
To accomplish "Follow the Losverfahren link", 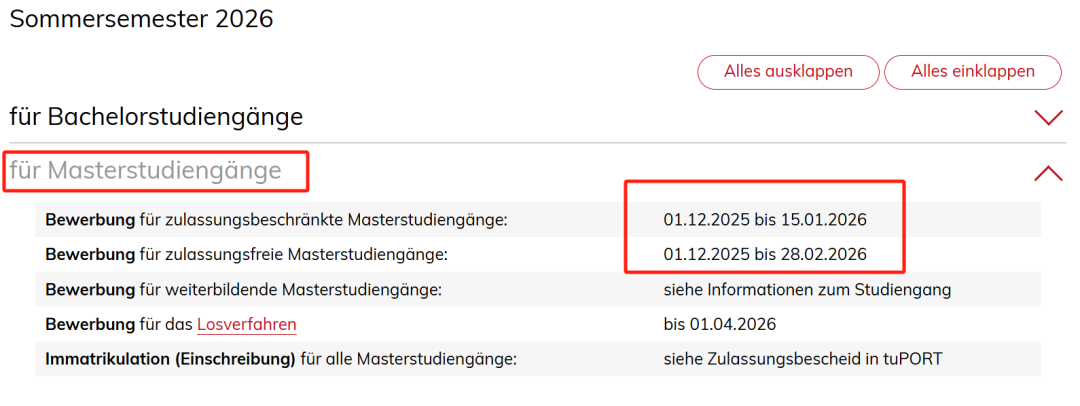I will pyautogui.click(x=247, y=324).
